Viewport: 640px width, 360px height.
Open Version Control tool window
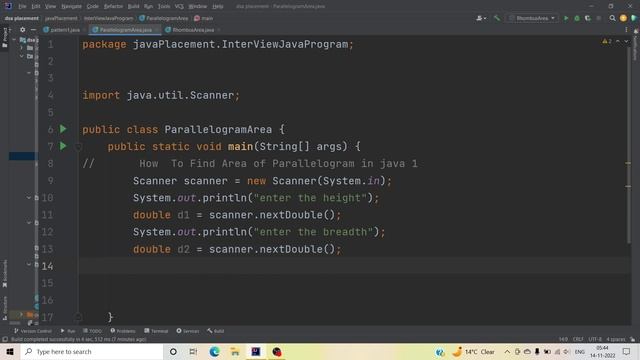pos(33,331)
